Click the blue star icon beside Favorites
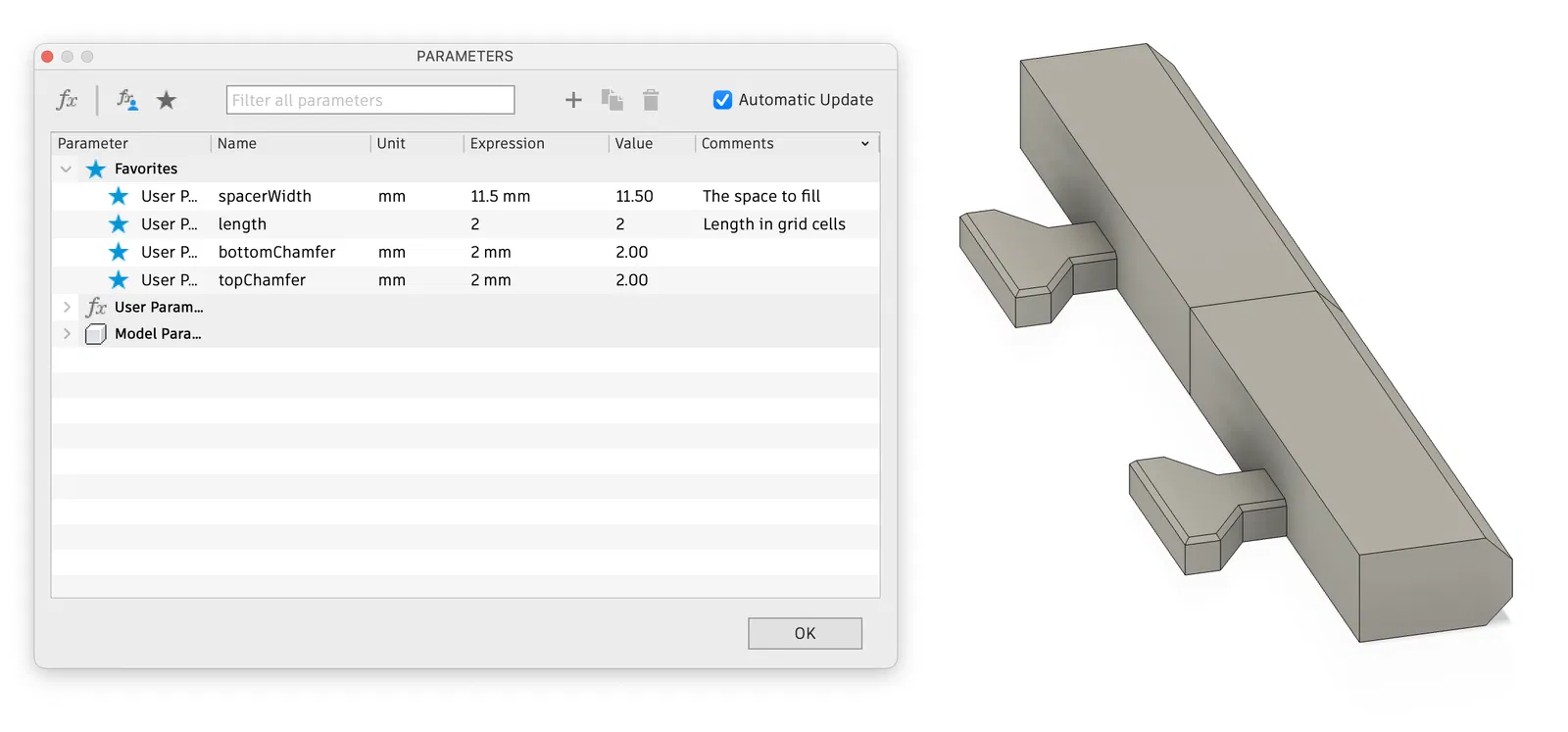The image size is (1568, 732). coord(95,169)
